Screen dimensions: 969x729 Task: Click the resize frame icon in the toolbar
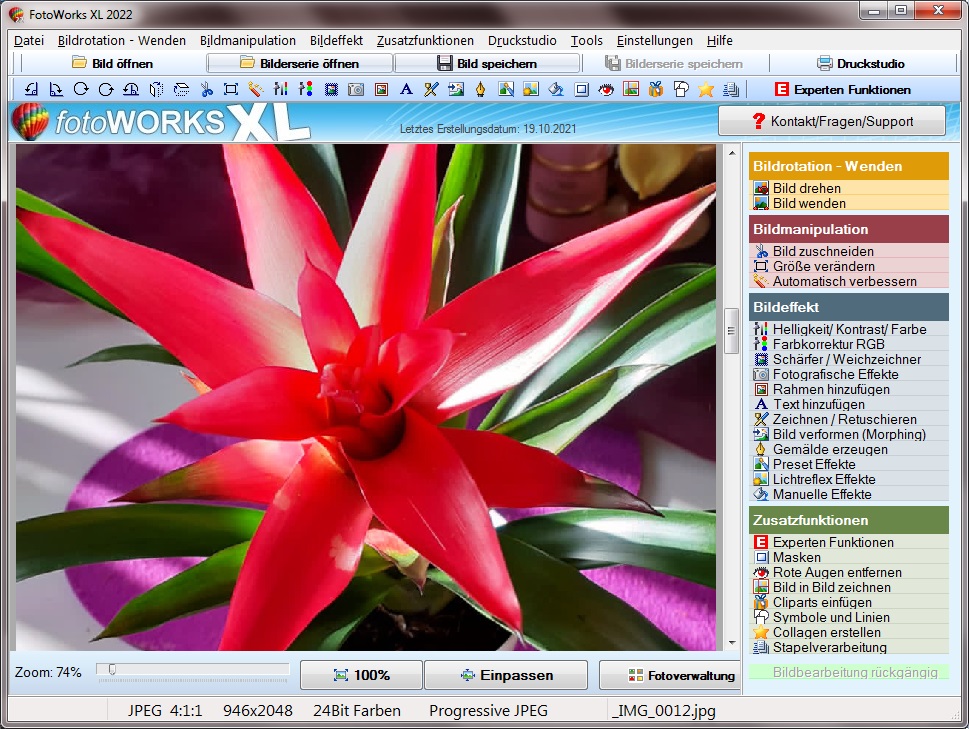click(231, 90)
